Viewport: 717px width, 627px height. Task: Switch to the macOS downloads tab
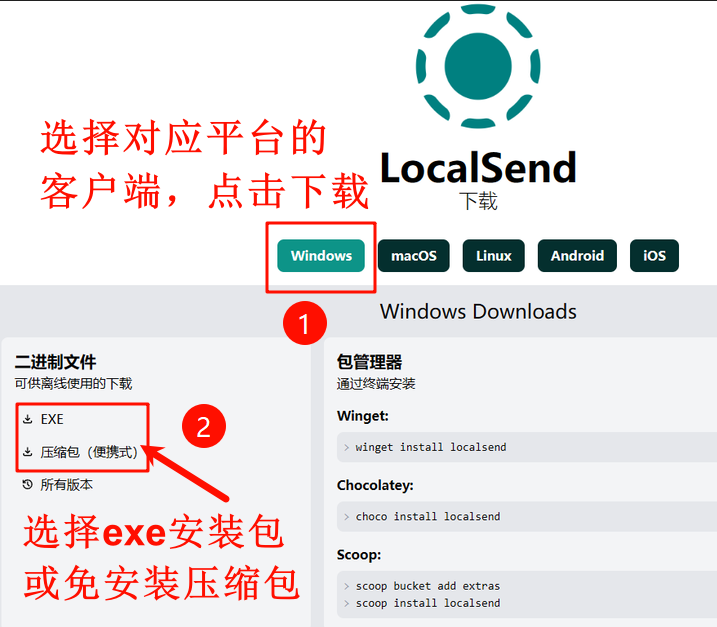413,256
